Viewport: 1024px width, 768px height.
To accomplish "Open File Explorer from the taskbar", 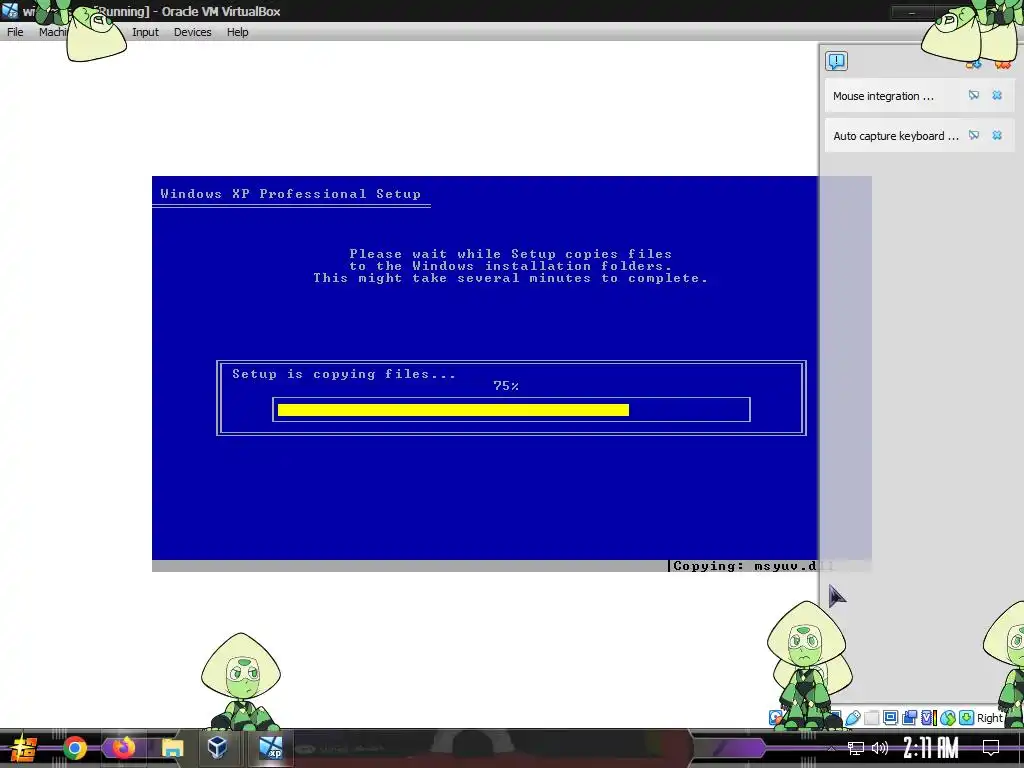I will 172,748.
